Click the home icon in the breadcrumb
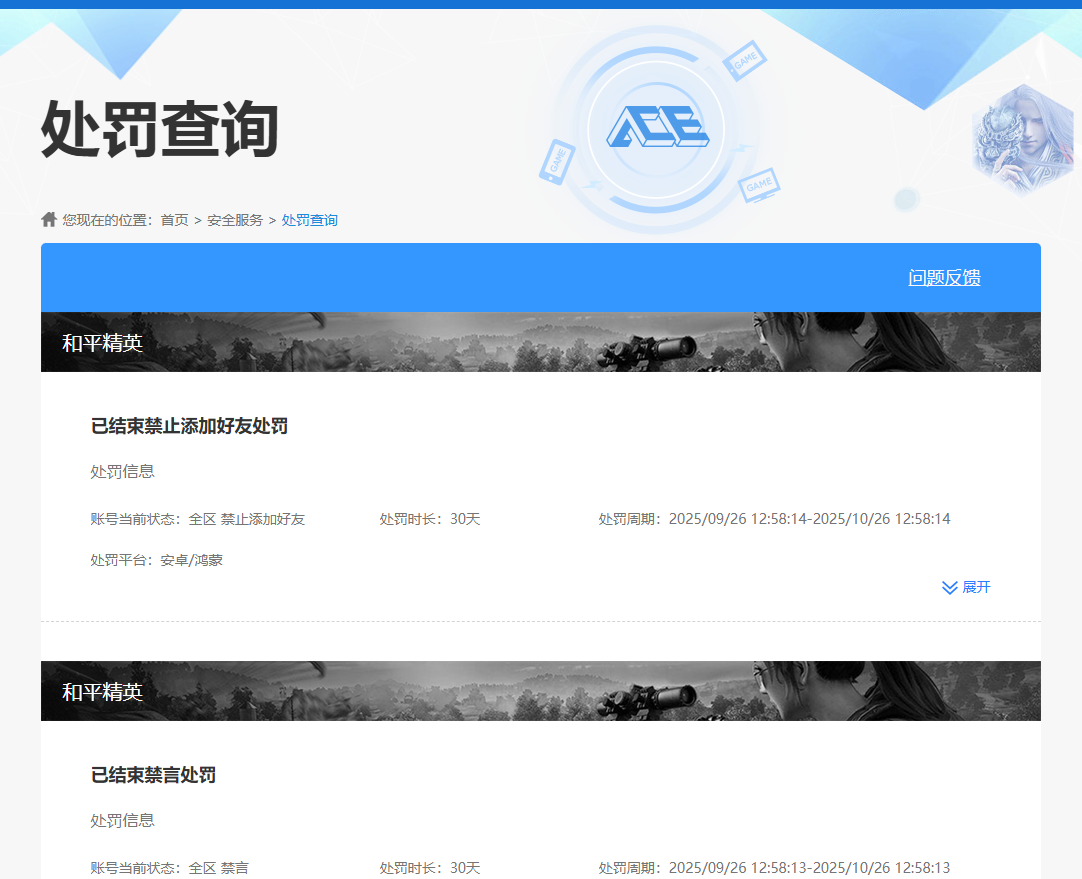 pos(49,219)
